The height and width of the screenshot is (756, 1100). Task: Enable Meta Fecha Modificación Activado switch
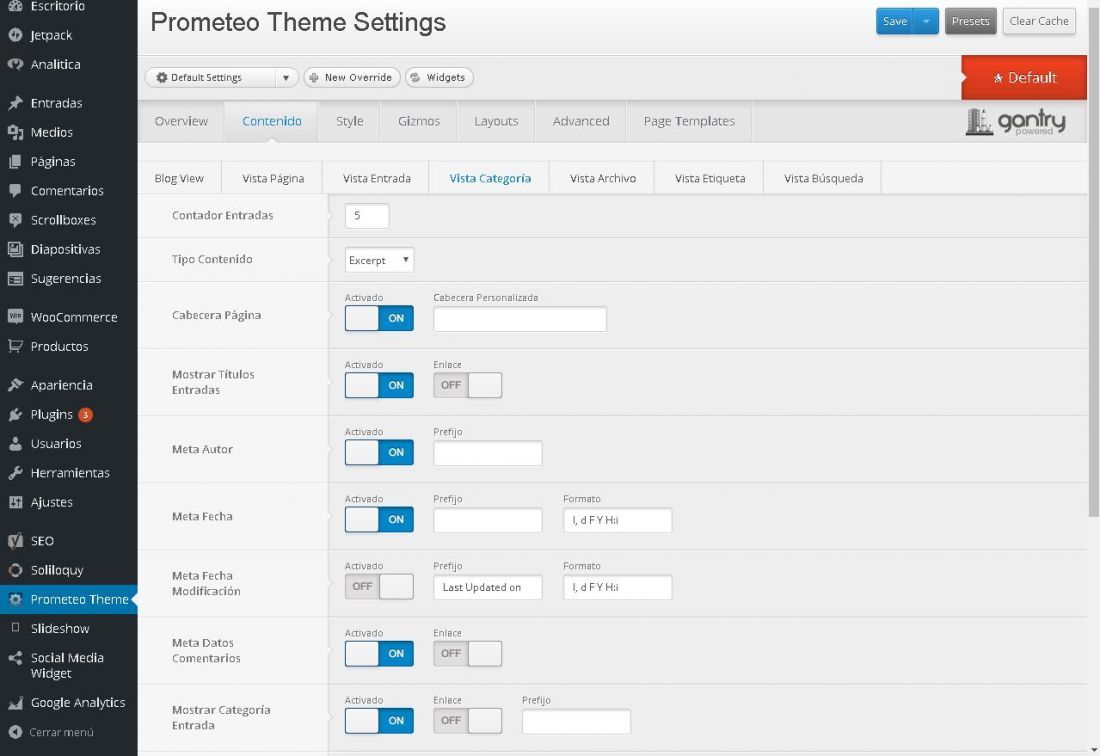[379, 586]
